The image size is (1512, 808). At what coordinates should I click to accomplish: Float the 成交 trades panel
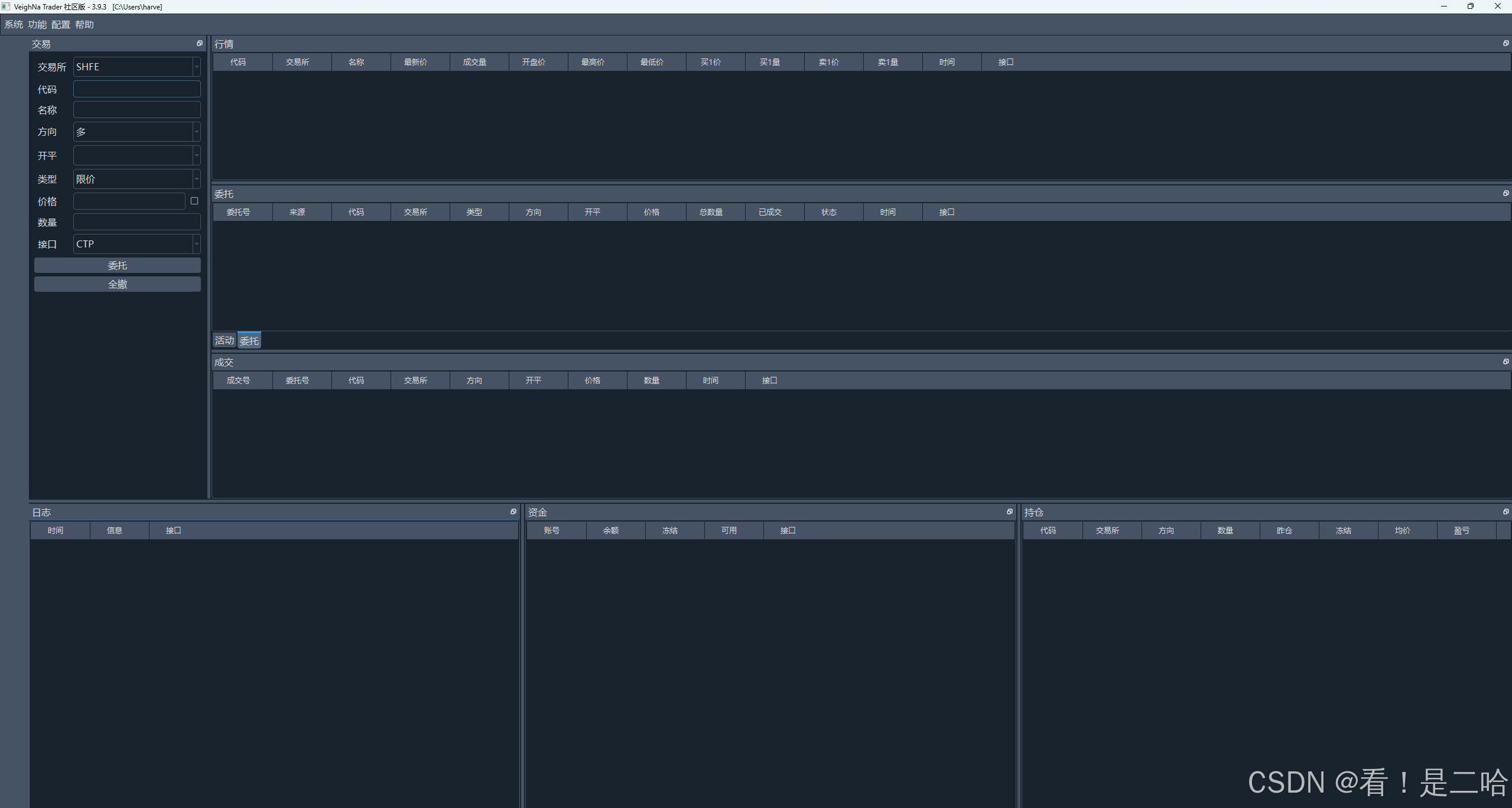coord(1506,362)
